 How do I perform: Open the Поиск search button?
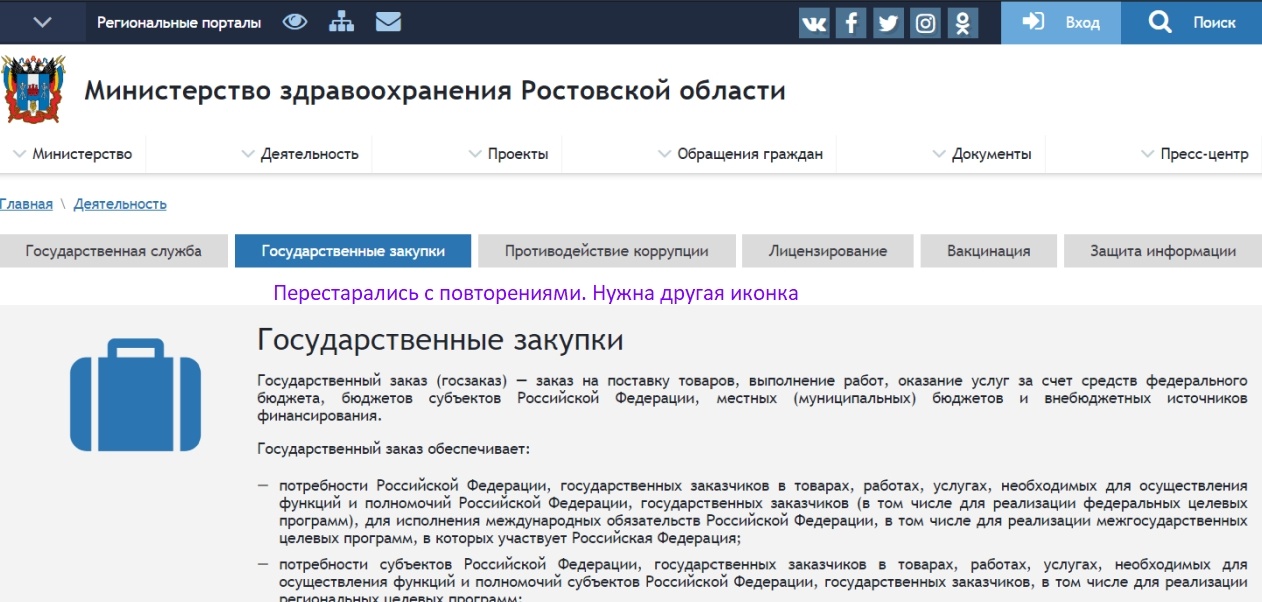pos(1192,22)
